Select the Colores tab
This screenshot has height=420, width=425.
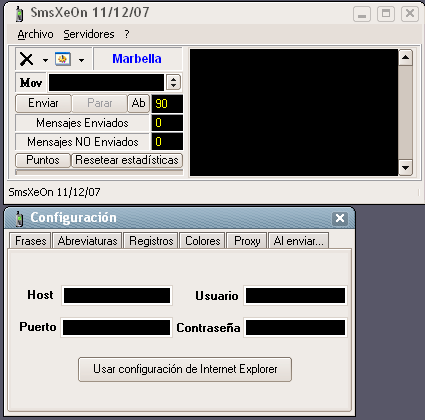203,241
